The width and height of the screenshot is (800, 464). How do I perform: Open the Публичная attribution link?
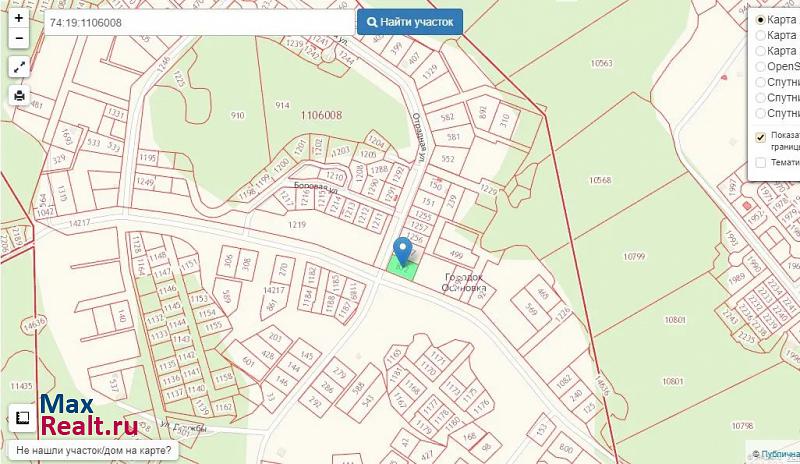coord(780,454)
